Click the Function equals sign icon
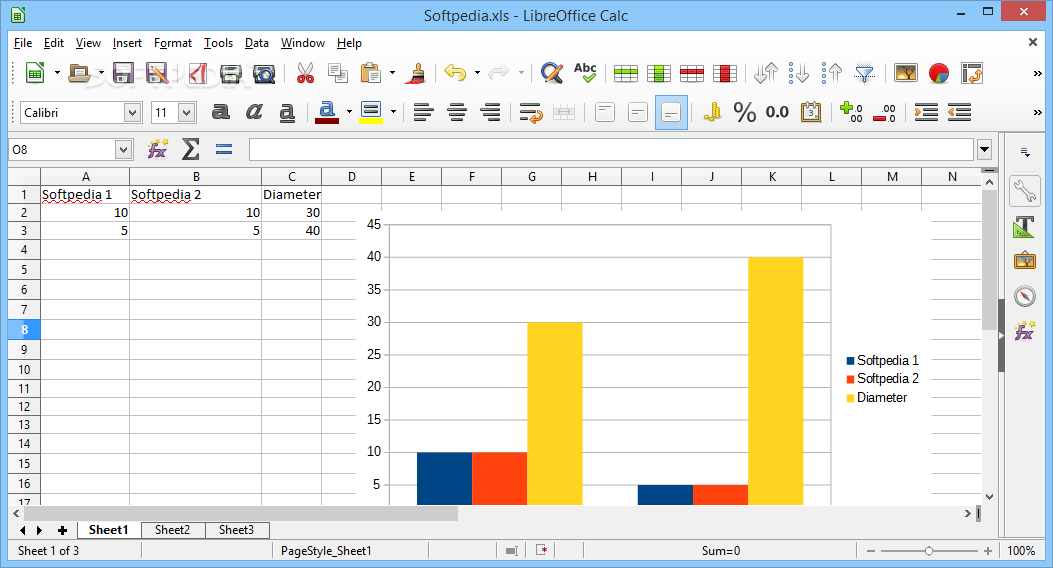The width and height of the screenshot is (1053, 568). [224, 149]
